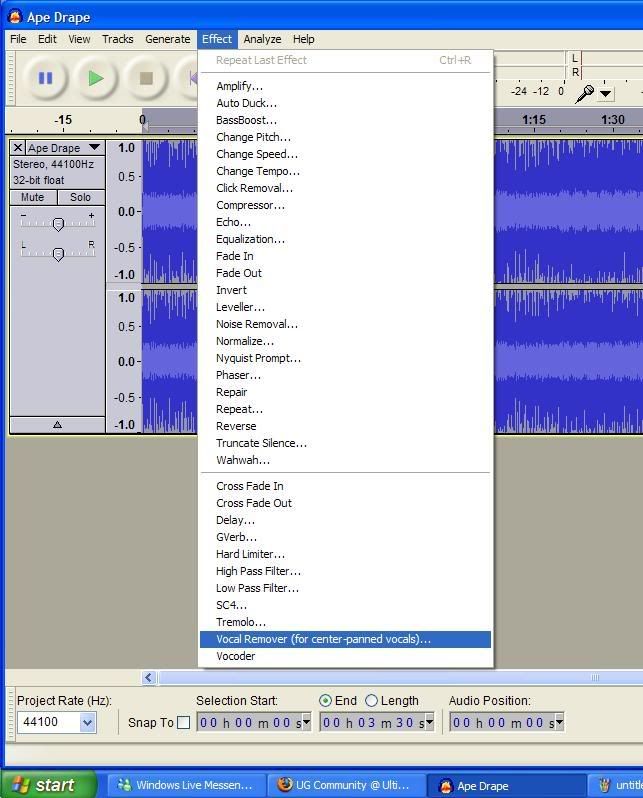Apply the Invert effect
The image size is (643, 798).
point(345,290)
